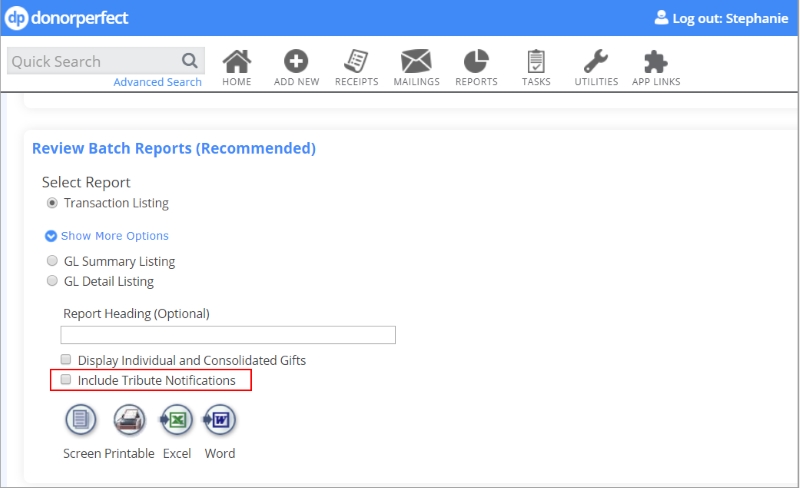
Task: Select GL Detail Listing radio button
Action: tap(52, 281)
